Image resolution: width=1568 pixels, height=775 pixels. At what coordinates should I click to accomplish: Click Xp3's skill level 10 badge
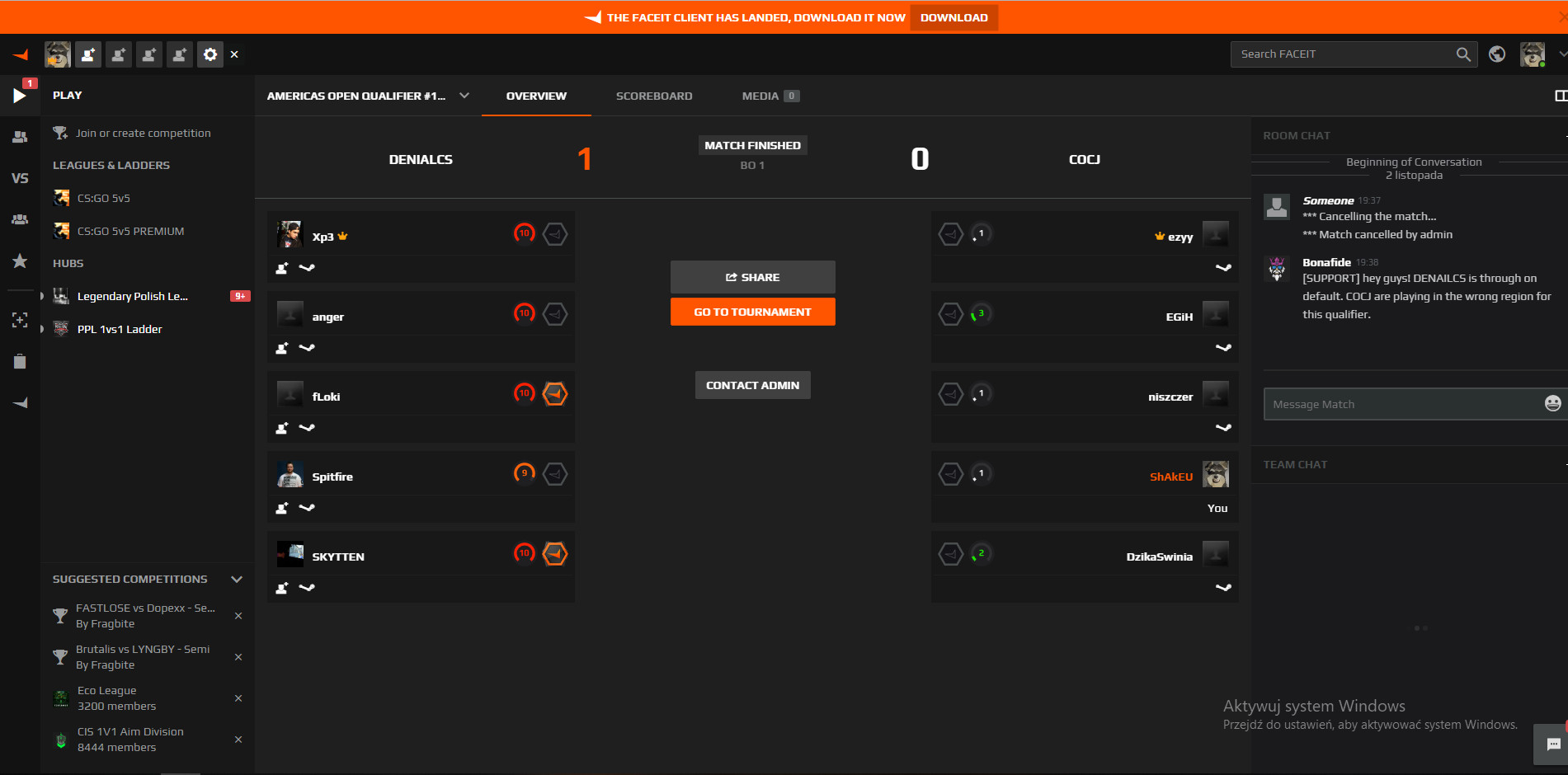point(525,234)
